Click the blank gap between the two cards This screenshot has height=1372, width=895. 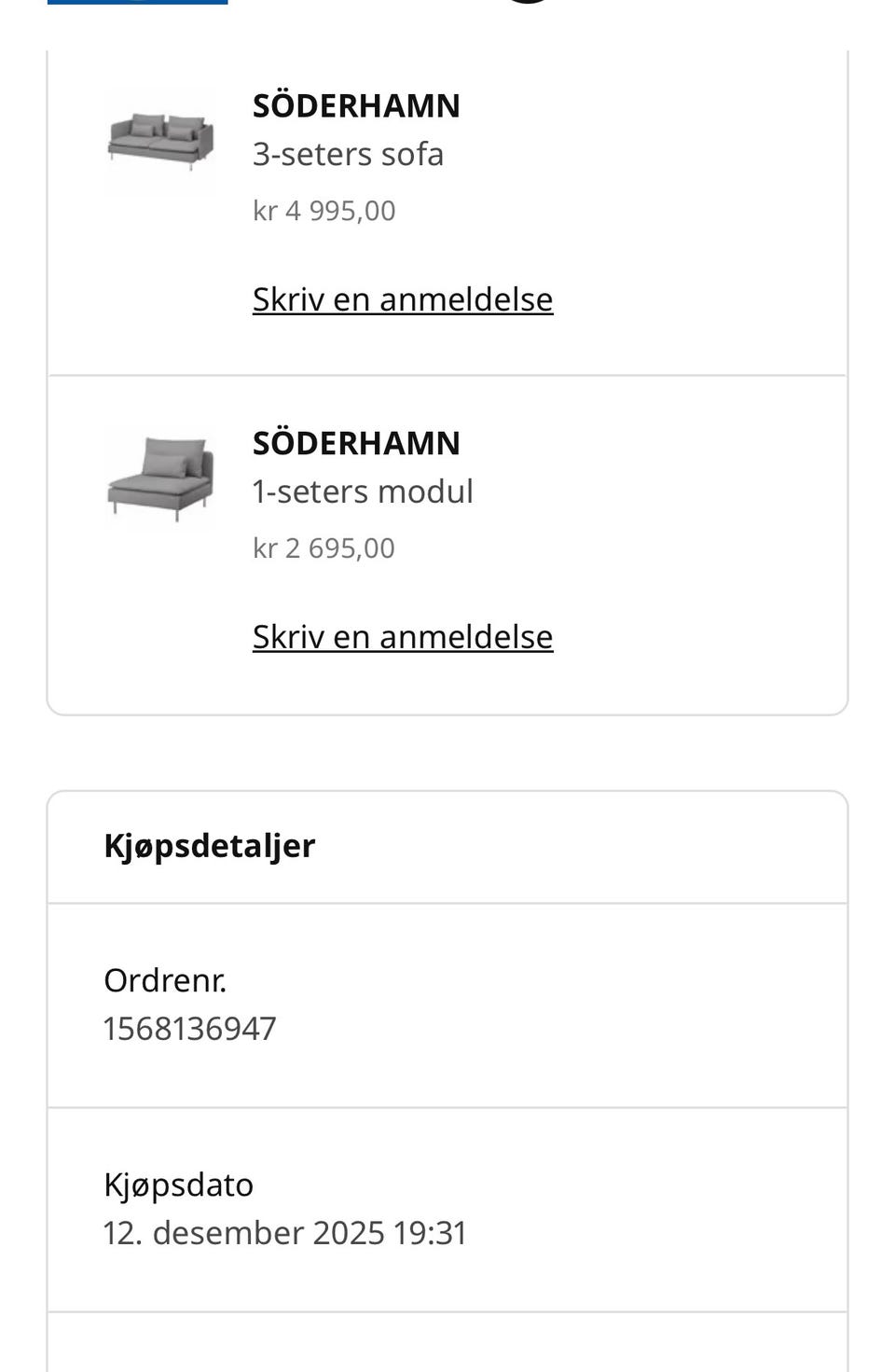447,753
